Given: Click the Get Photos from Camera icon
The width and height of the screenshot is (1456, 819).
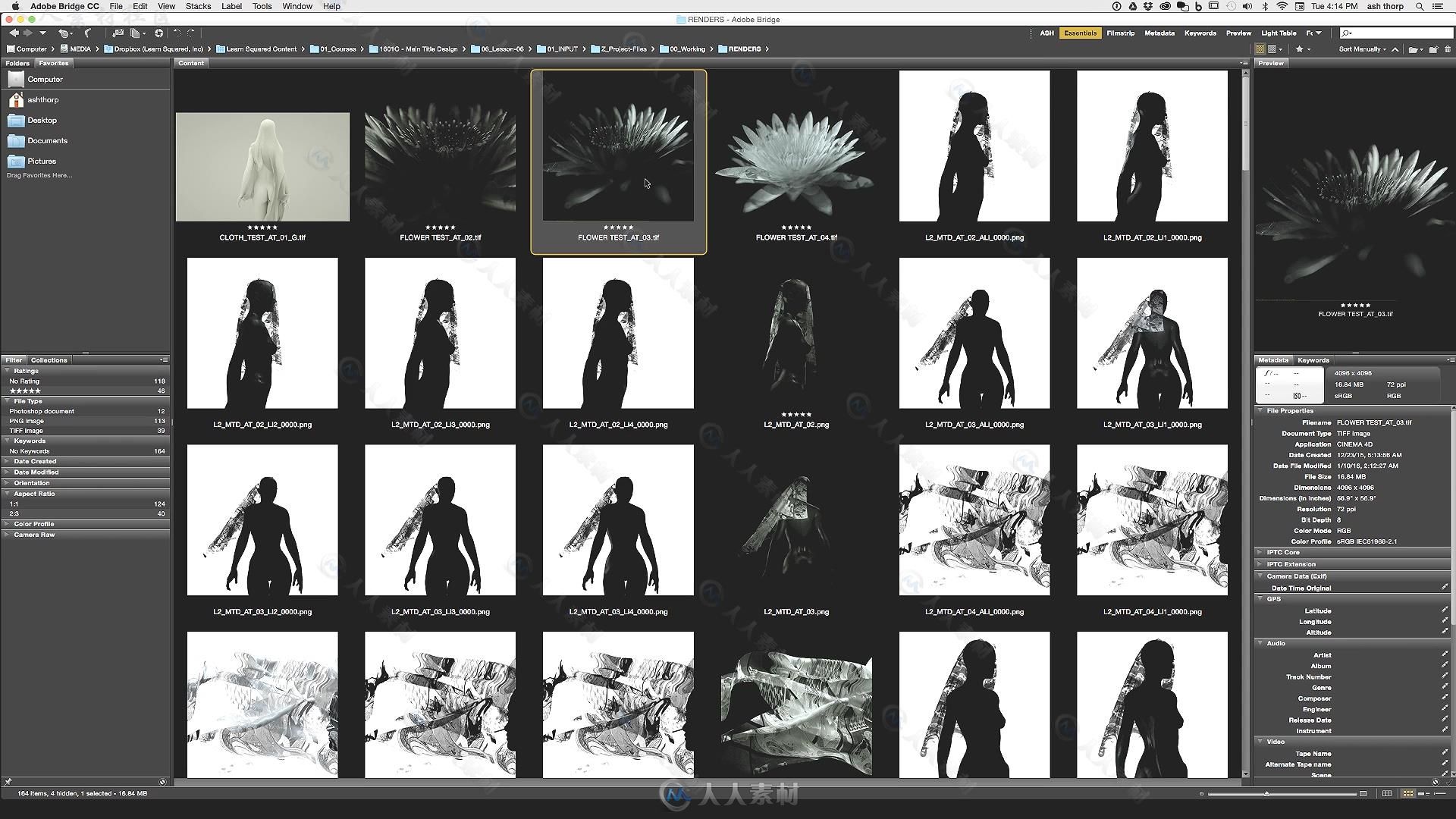Looking at the screenshot, I should click(118, 33).
